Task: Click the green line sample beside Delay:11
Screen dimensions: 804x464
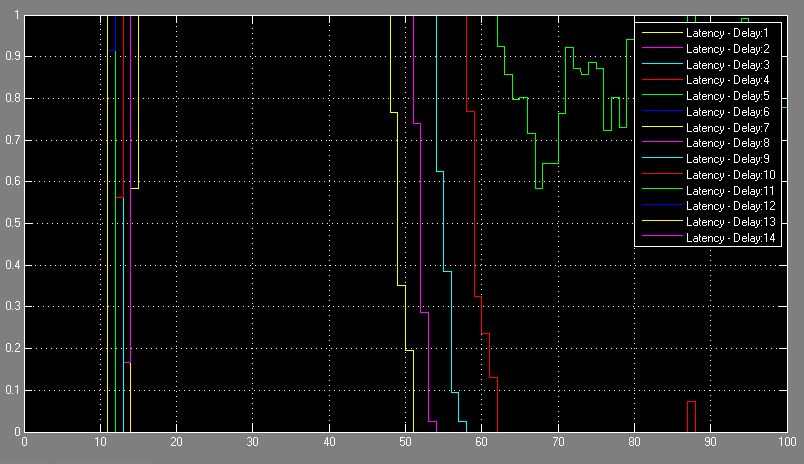Action: click(659, 190)
